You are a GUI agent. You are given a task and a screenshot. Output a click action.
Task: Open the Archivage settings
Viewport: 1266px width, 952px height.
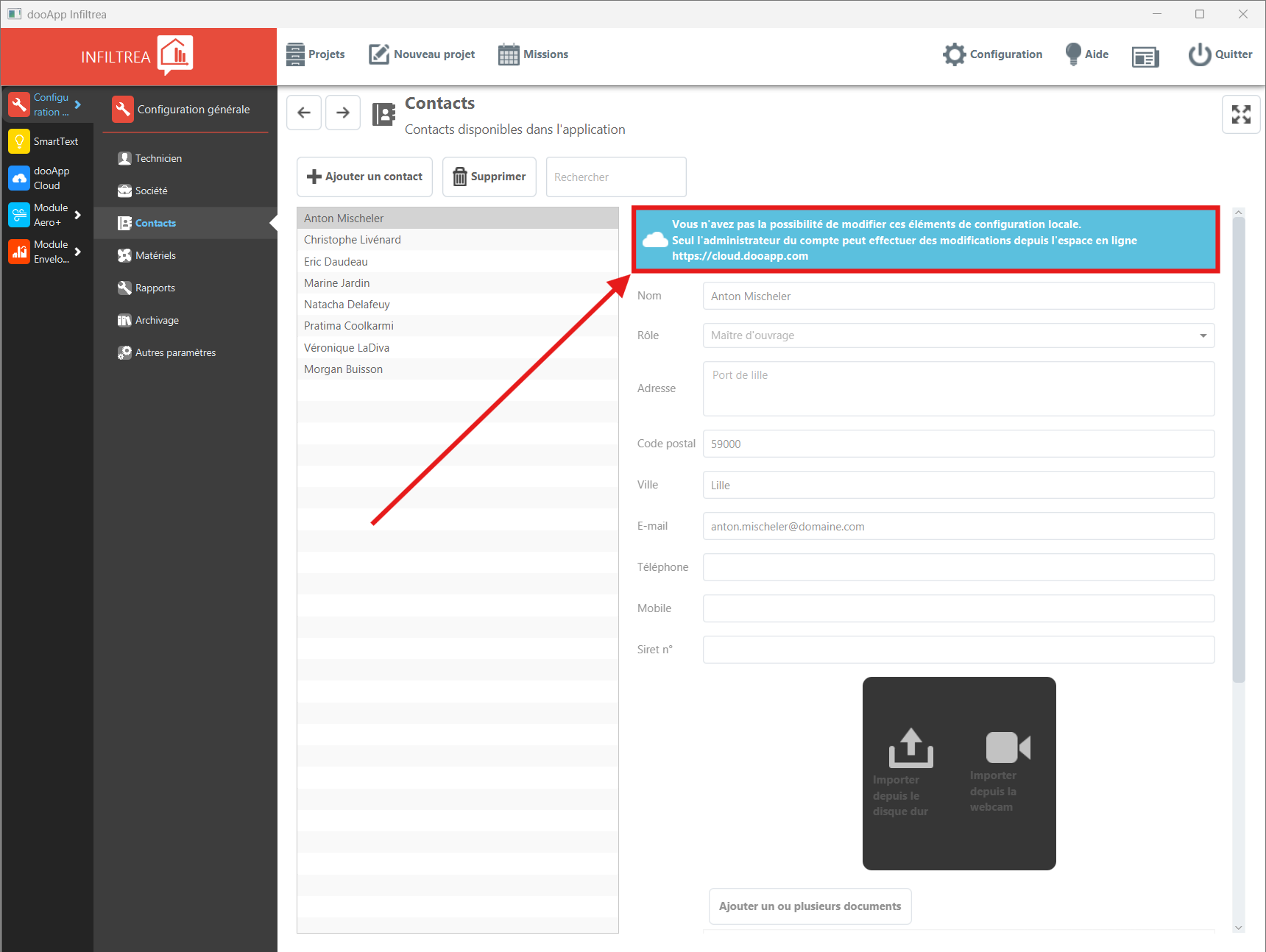(185, 320)
